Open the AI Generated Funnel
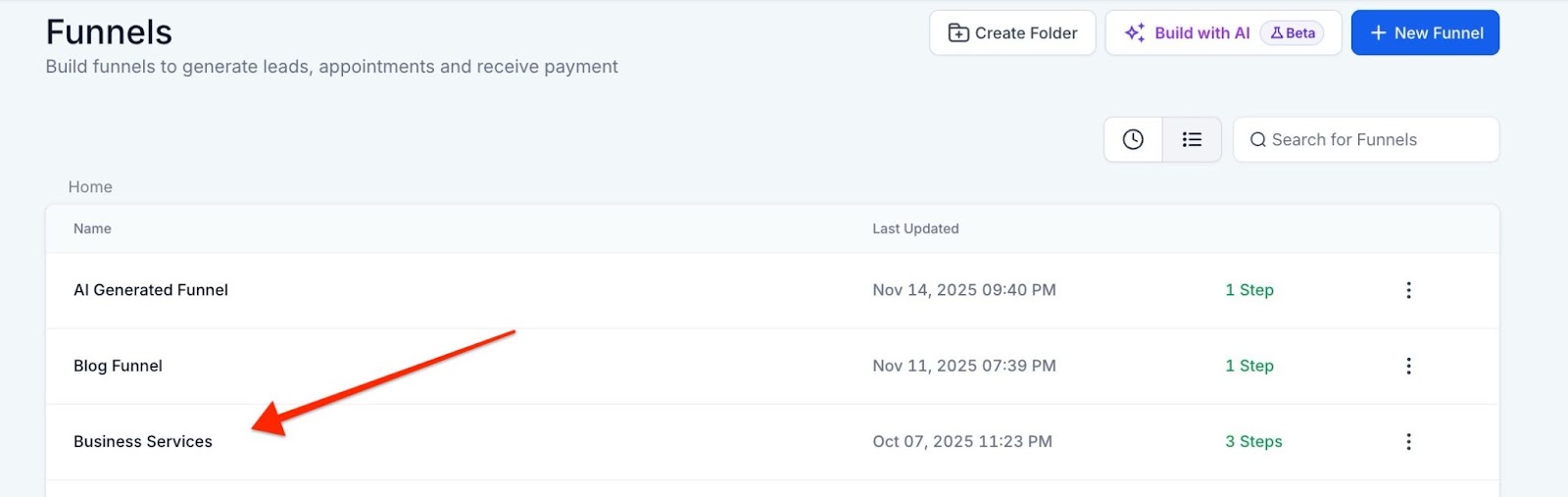This screenshot has height=497, width=1568. point(151,290)
